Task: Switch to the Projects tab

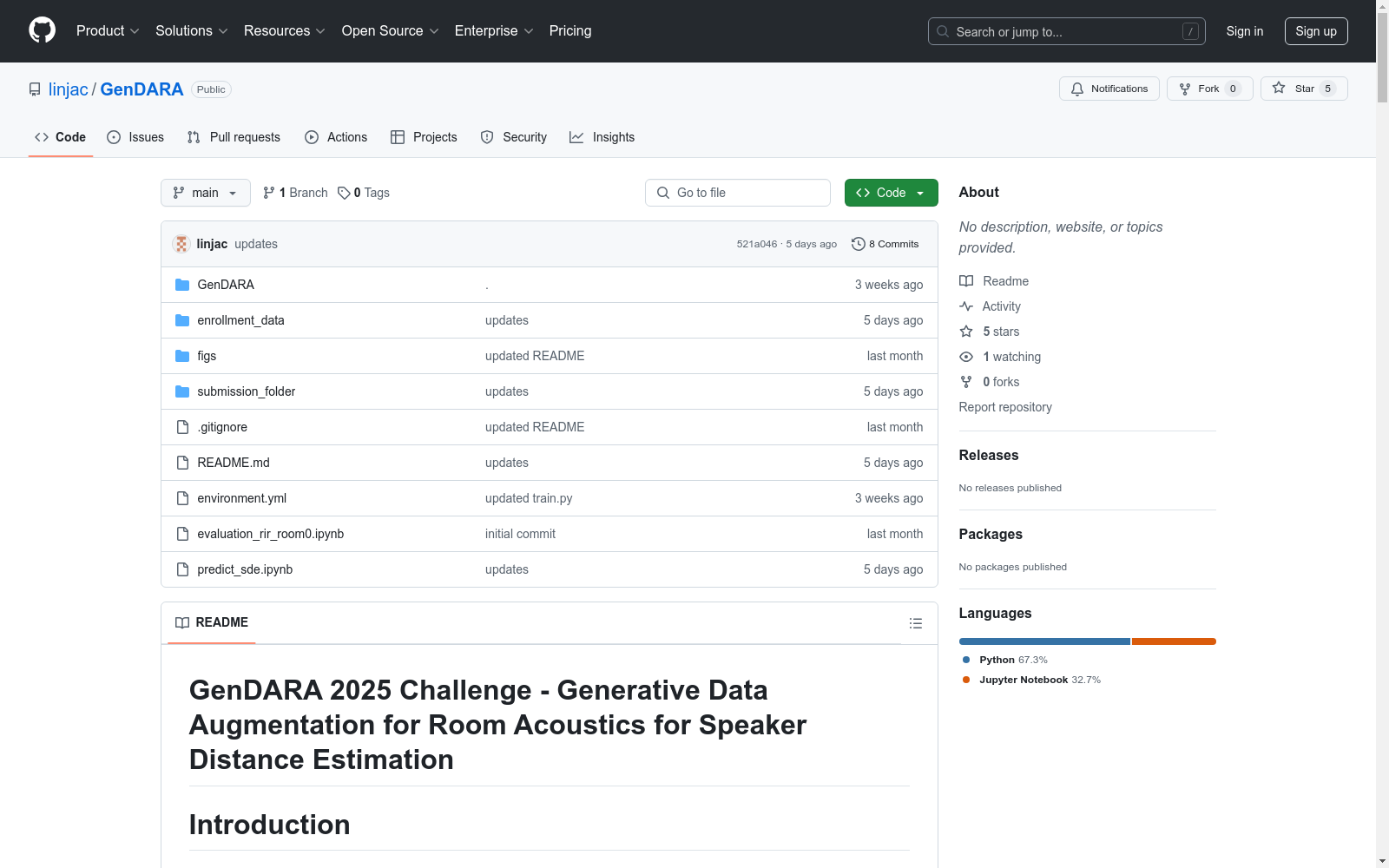Action: pos(424,137)
